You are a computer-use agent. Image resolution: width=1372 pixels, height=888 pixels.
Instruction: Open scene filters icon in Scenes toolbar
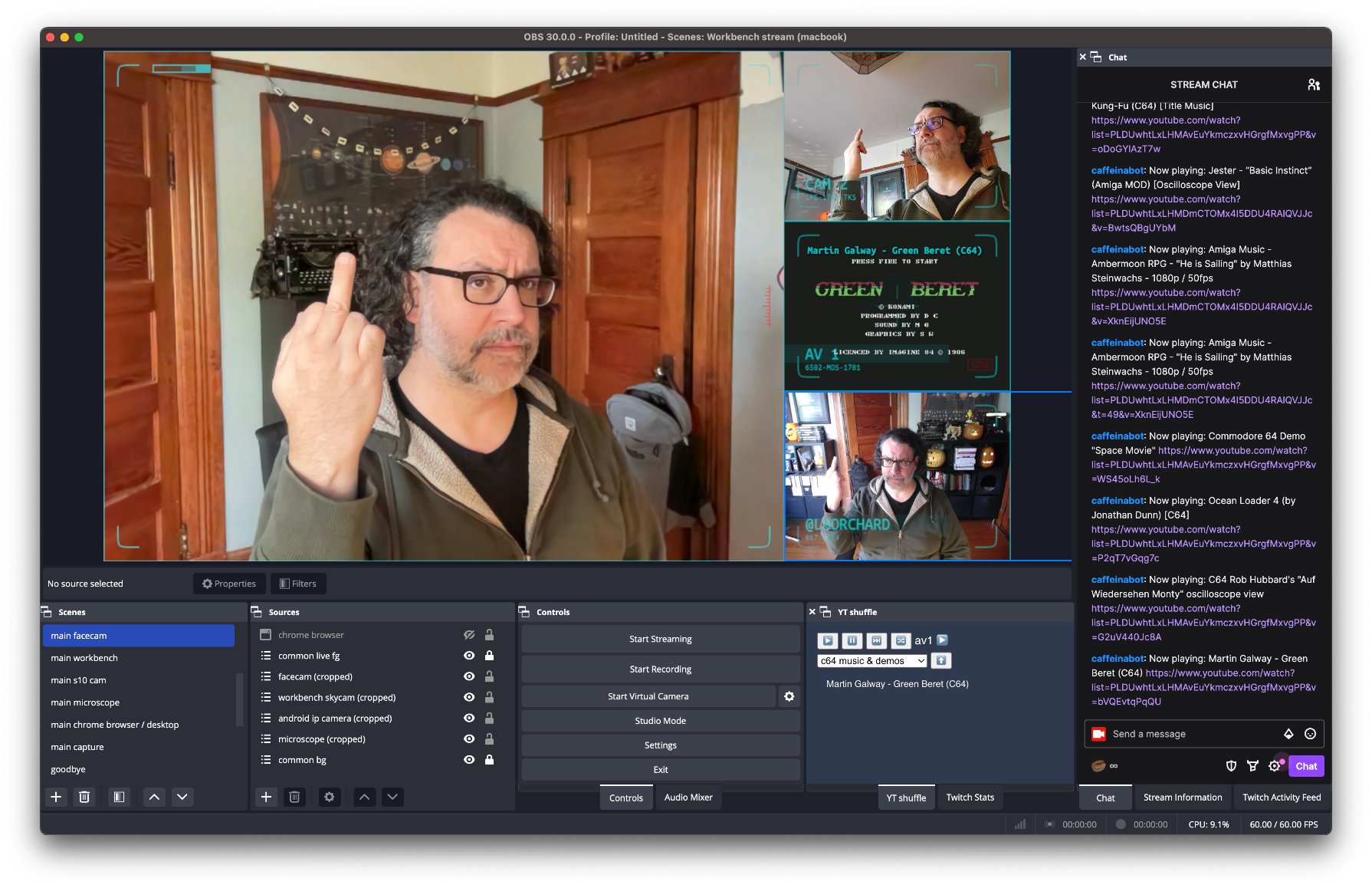[119, 797]
